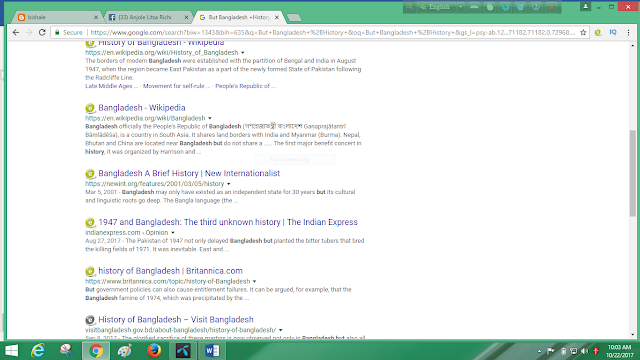The height and width of the screenshot is (360, 640).
Task: Click the page vertical scrollbar thumb
Action: coord(633,173)
